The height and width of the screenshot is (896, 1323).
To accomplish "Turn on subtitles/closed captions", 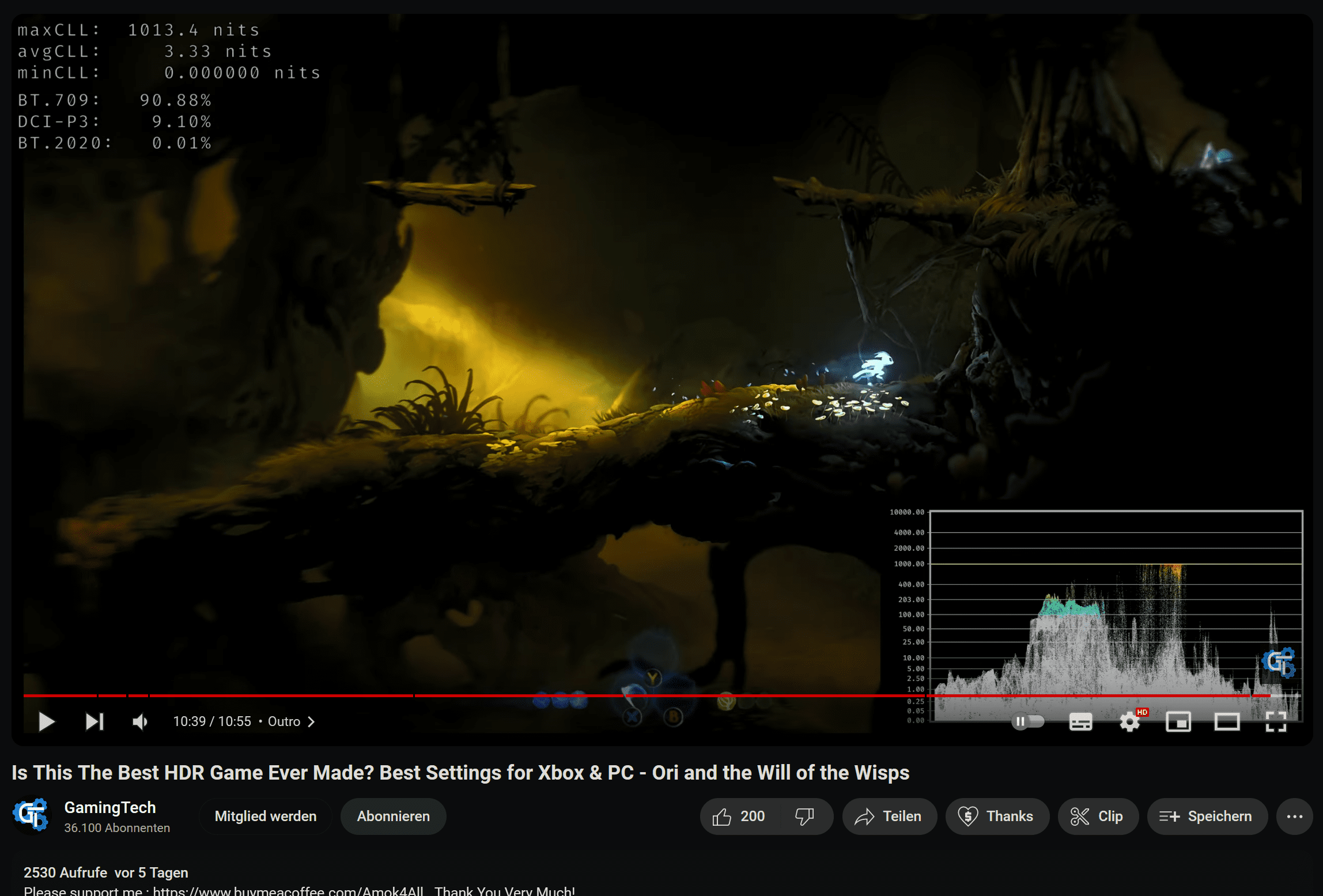I will [x=1080, y=721].
